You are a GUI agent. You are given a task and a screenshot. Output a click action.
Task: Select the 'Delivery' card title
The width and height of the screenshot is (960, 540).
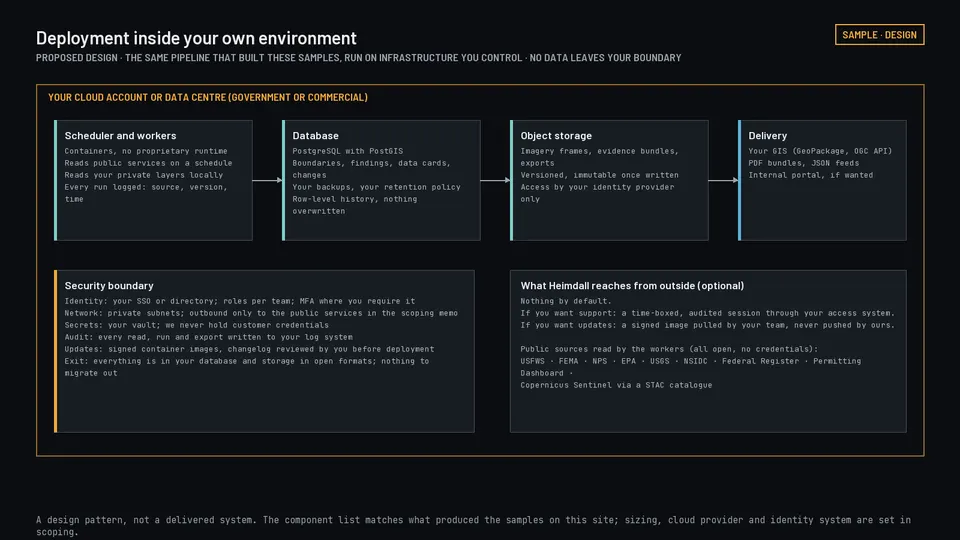(x=767, y=135)
